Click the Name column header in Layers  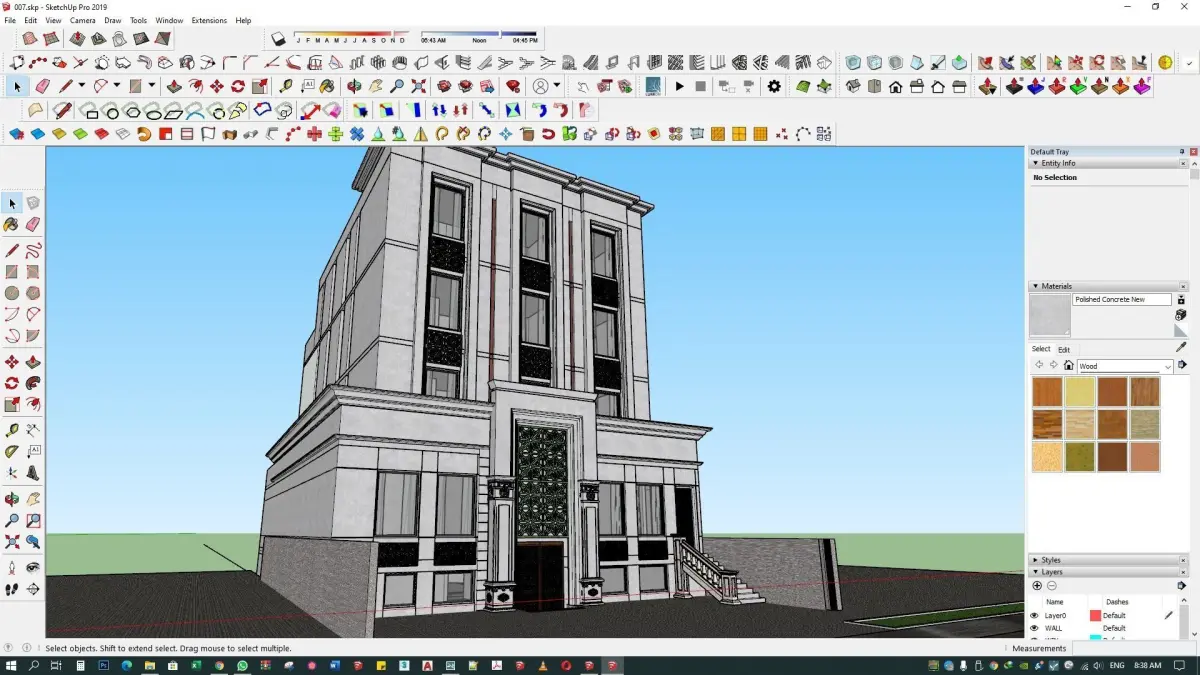tap(1054, 602)
